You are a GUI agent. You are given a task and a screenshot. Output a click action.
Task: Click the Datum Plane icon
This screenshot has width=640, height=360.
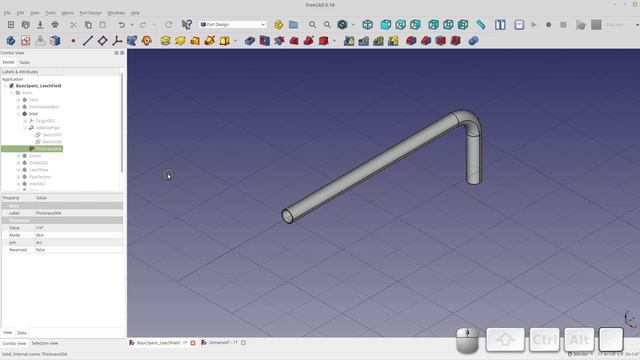pos(102,40)
